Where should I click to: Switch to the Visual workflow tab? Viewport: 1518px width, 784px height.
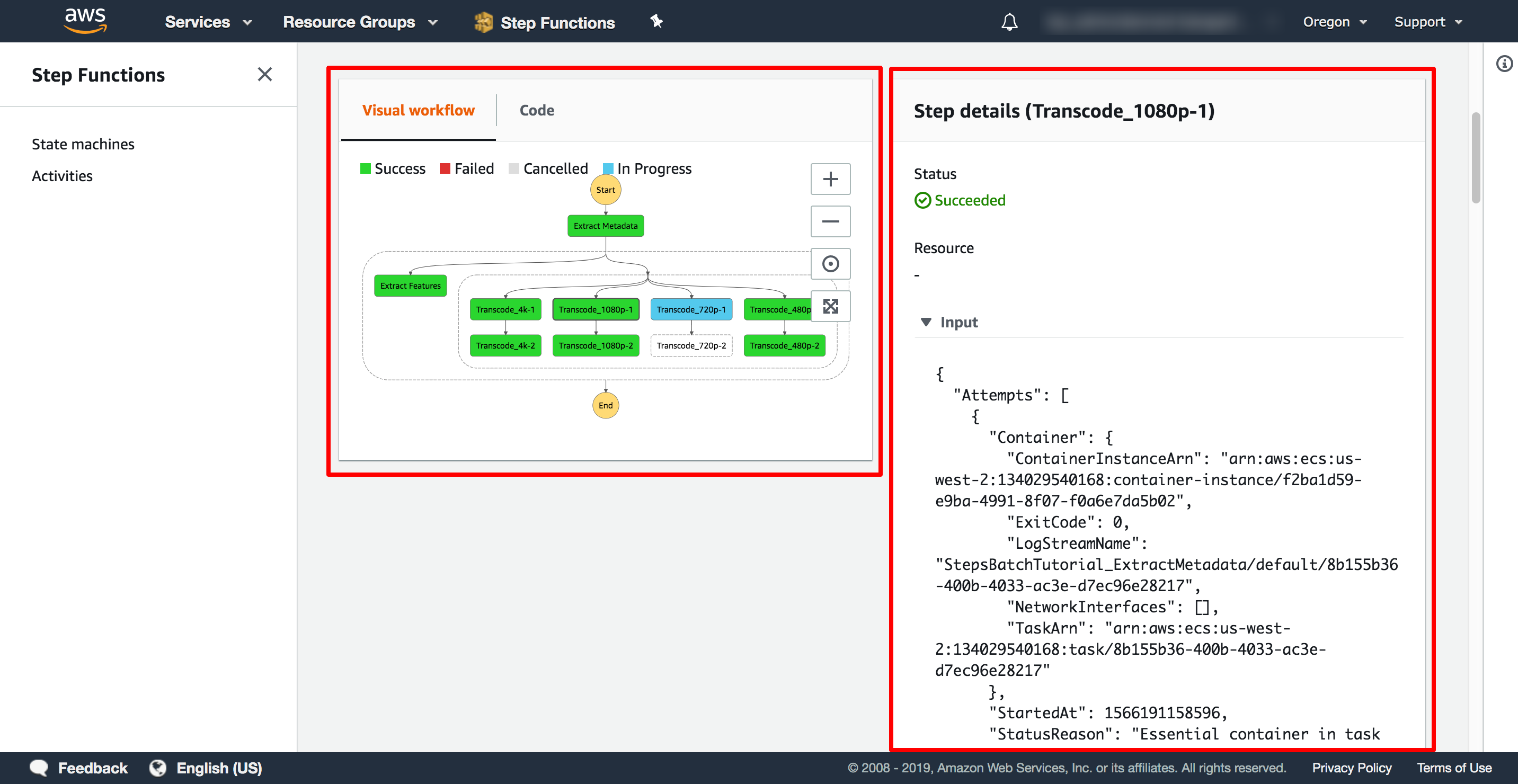418,110
